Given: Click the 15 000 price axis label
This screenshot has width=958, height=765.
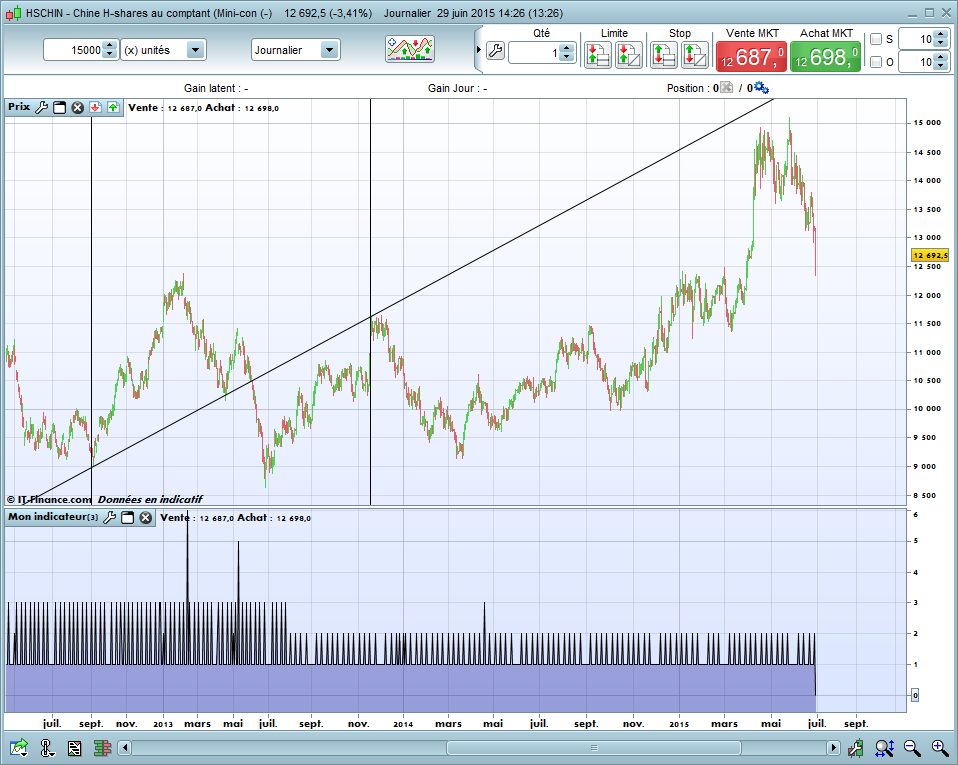Looking at the screenshot, I should point(927,122).
